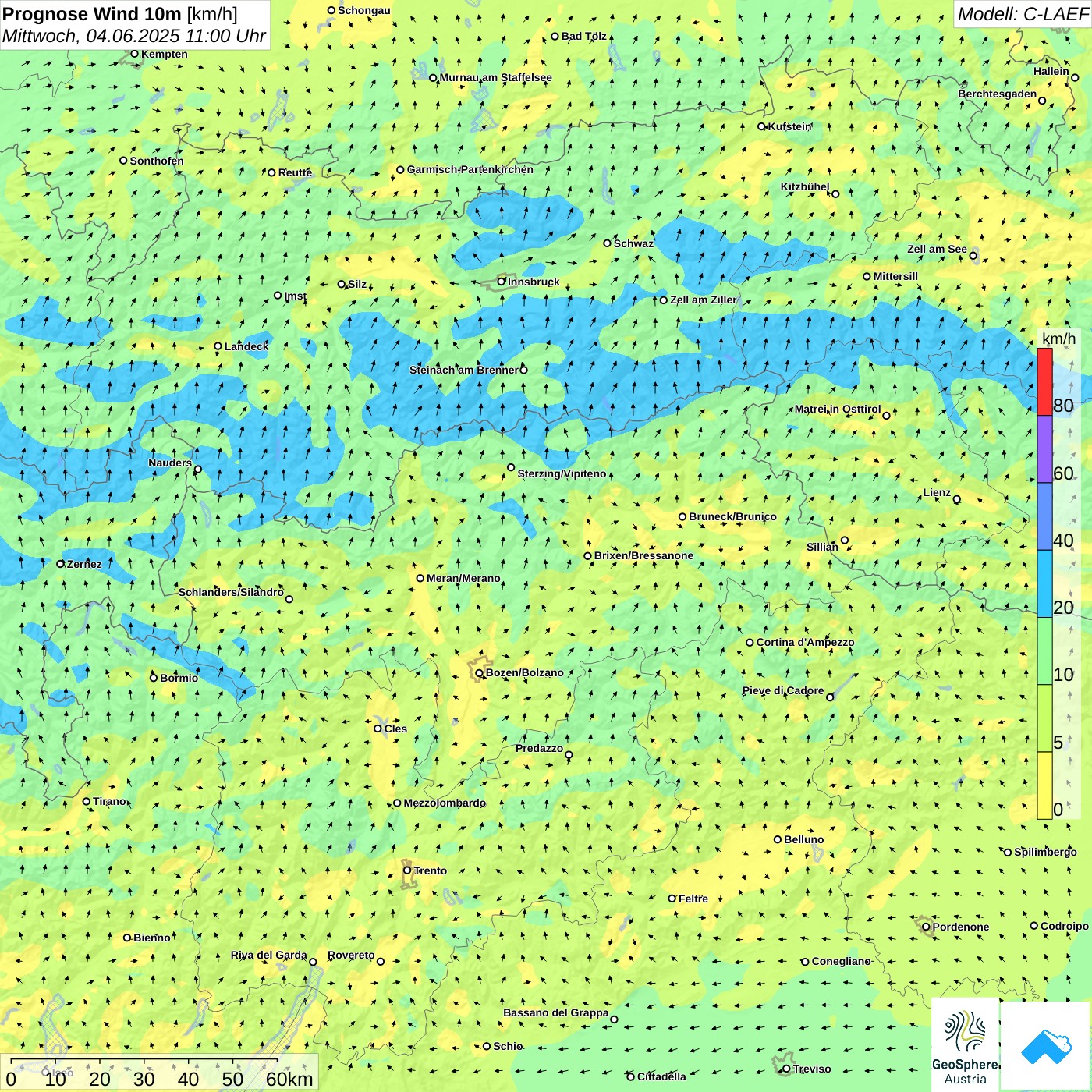Select the Pordenone label
Screen dimensions: 1092x1092
click(x=961, y=927)
